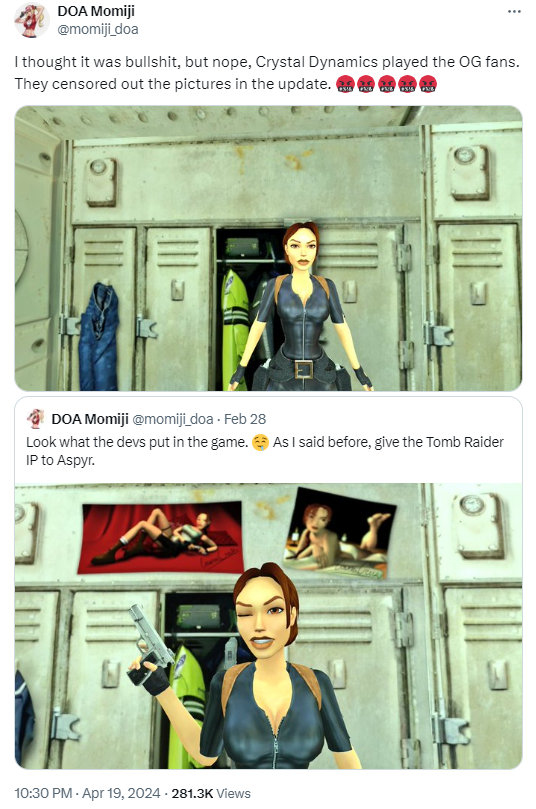The image size is (536, 809).
Task: Click the red poster in the quoted image
Action: 160,538
